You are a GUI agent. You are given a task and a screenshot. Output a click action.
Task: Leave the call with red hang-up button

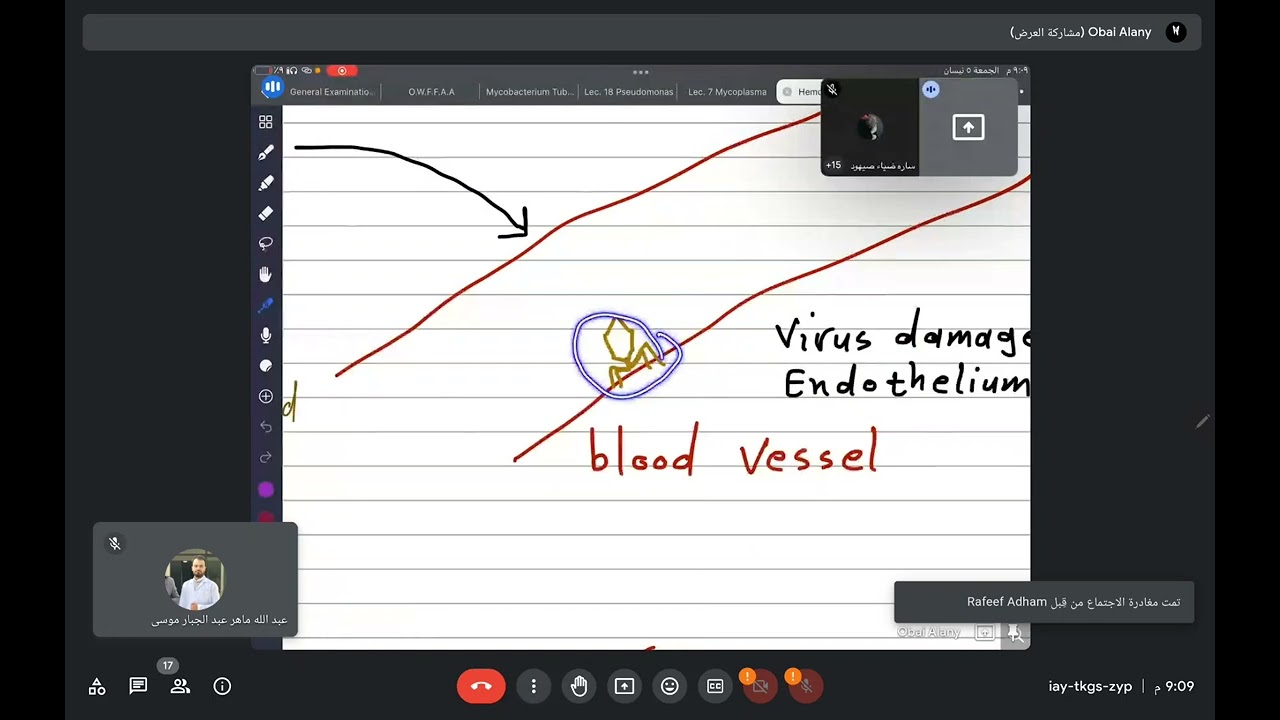(481, 686)
